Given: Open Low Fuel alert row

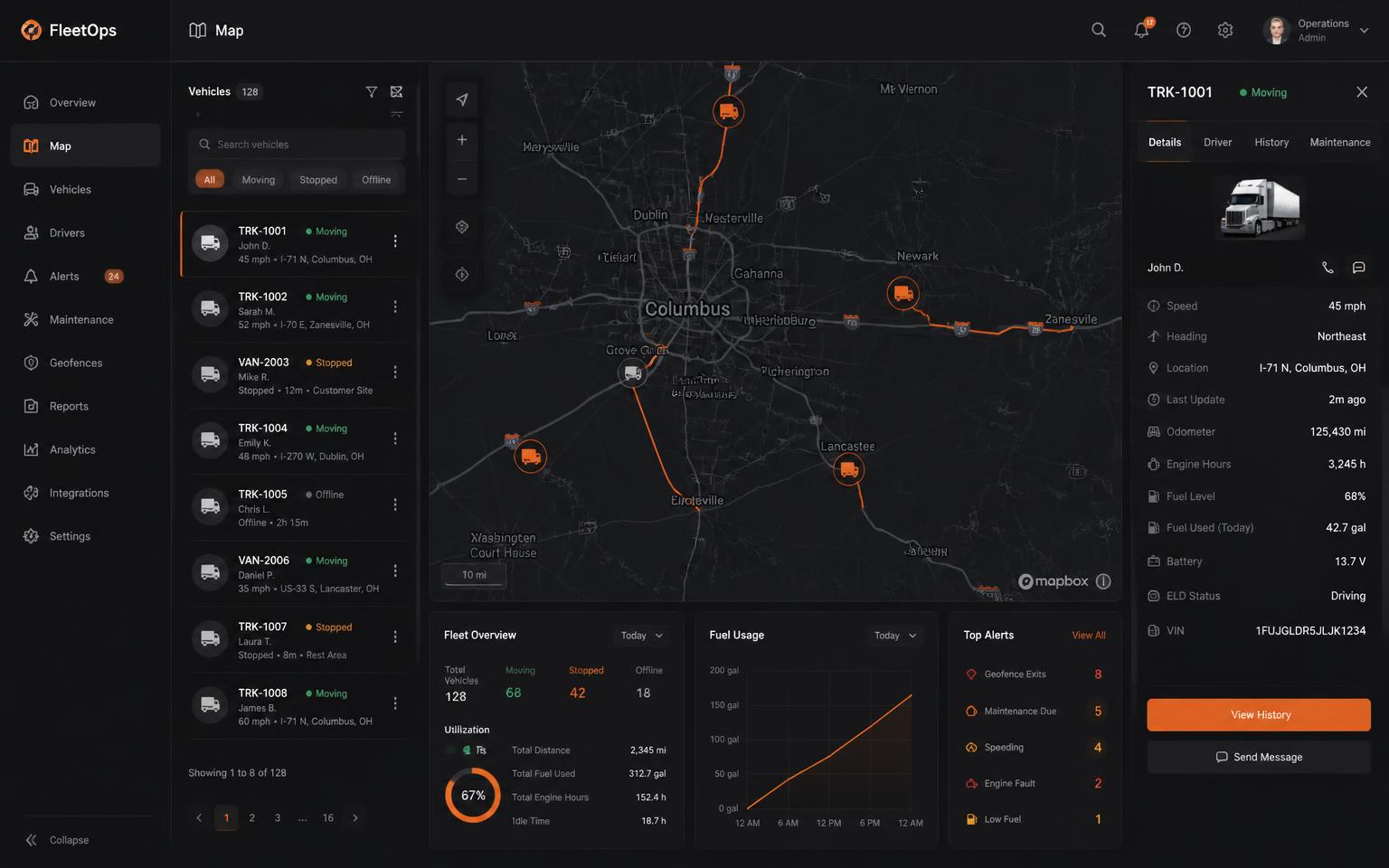Looking at the screenshot, I should (1035, 819).
